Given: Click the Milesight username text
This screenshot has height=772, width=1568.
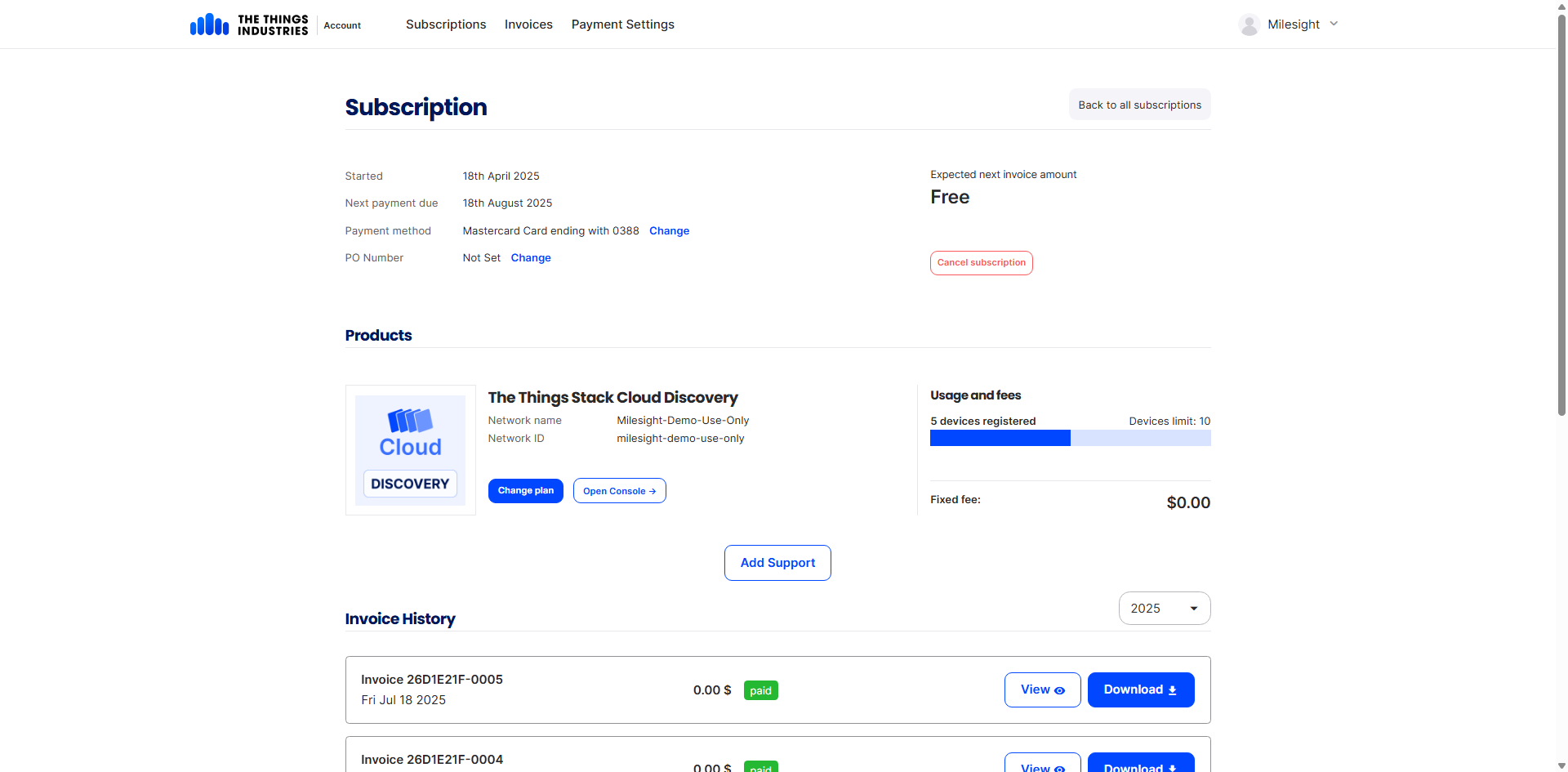Looking at the screenshot, I should (x=1293, y=25).
